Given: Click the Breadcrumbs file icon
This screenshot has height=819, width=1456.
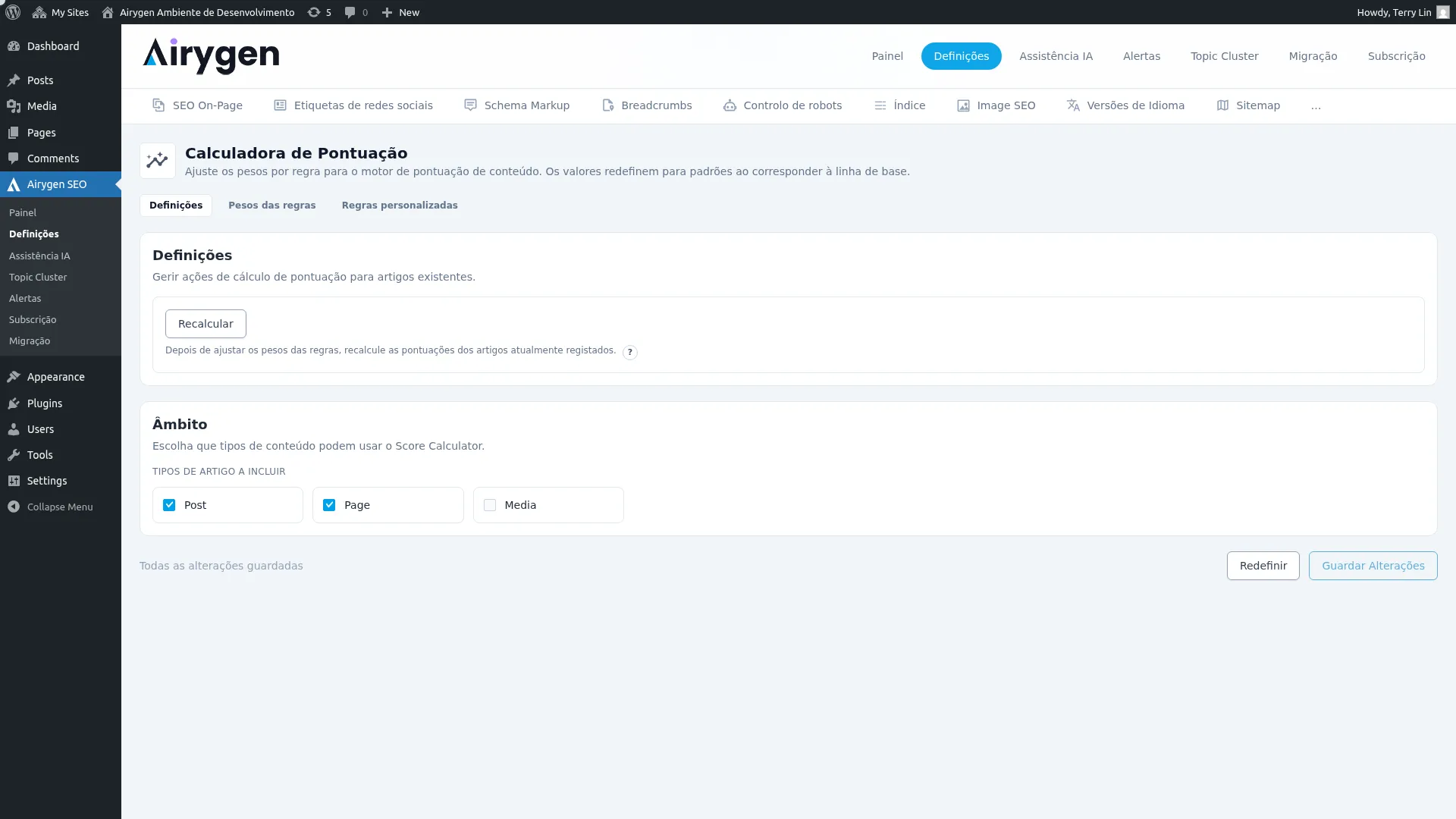Looking at the screenshot, I should point(607,105).
